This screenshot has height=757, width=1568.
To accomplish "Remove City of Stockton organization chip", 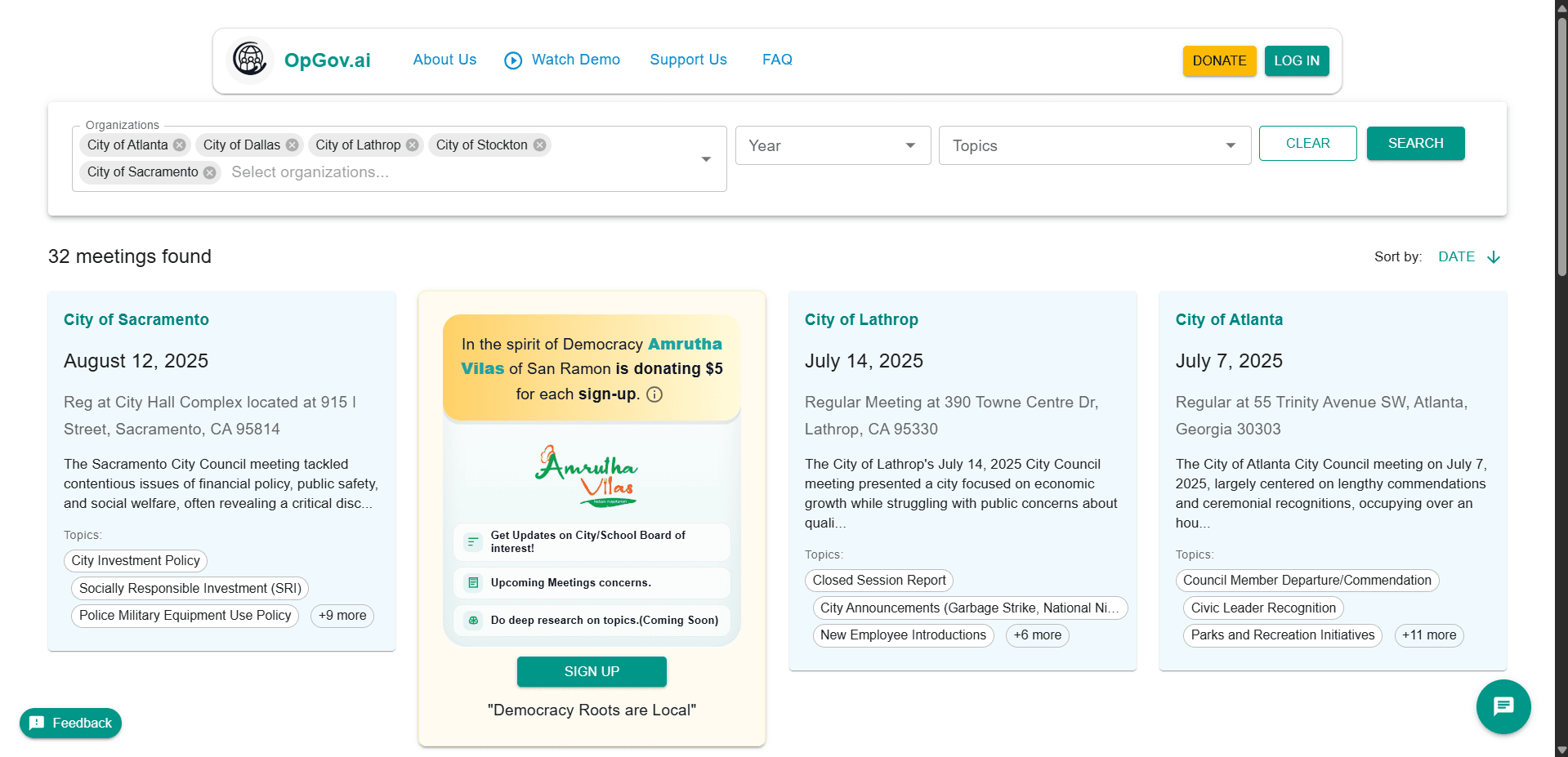I will (x=539, y=145).
